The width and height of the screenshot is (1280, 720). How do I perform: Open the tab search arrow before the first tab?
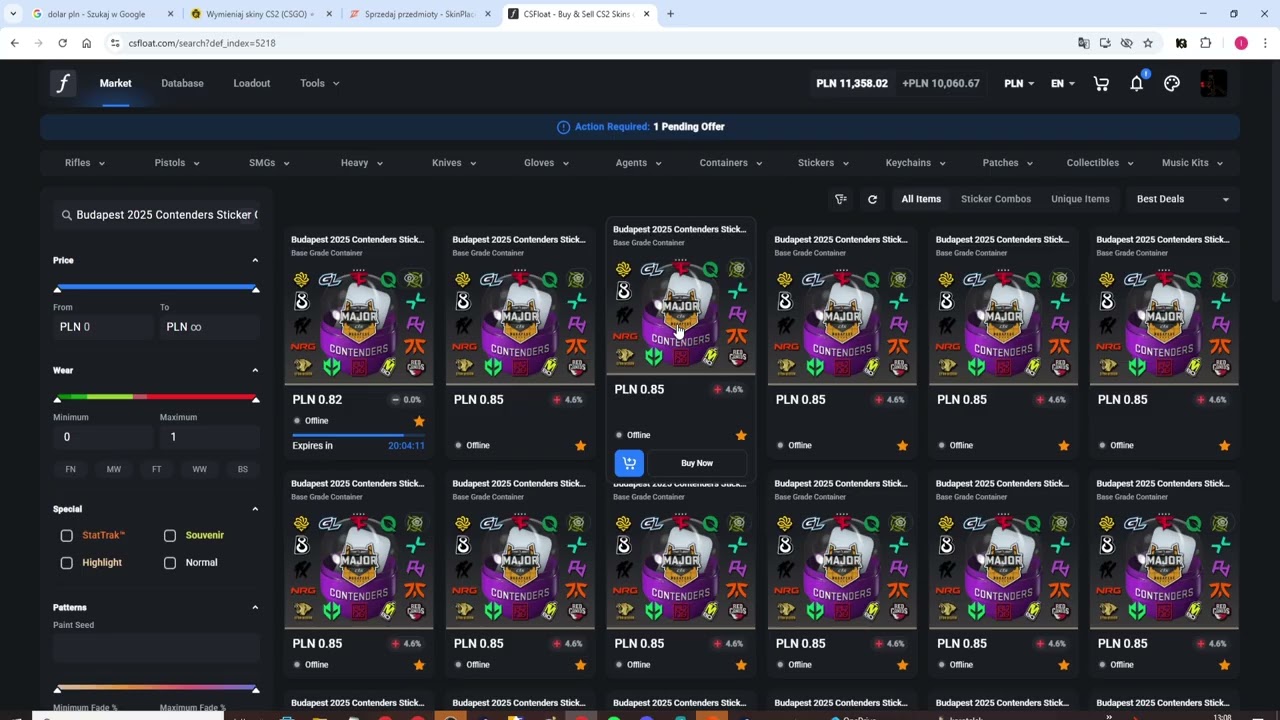[13, 14]
